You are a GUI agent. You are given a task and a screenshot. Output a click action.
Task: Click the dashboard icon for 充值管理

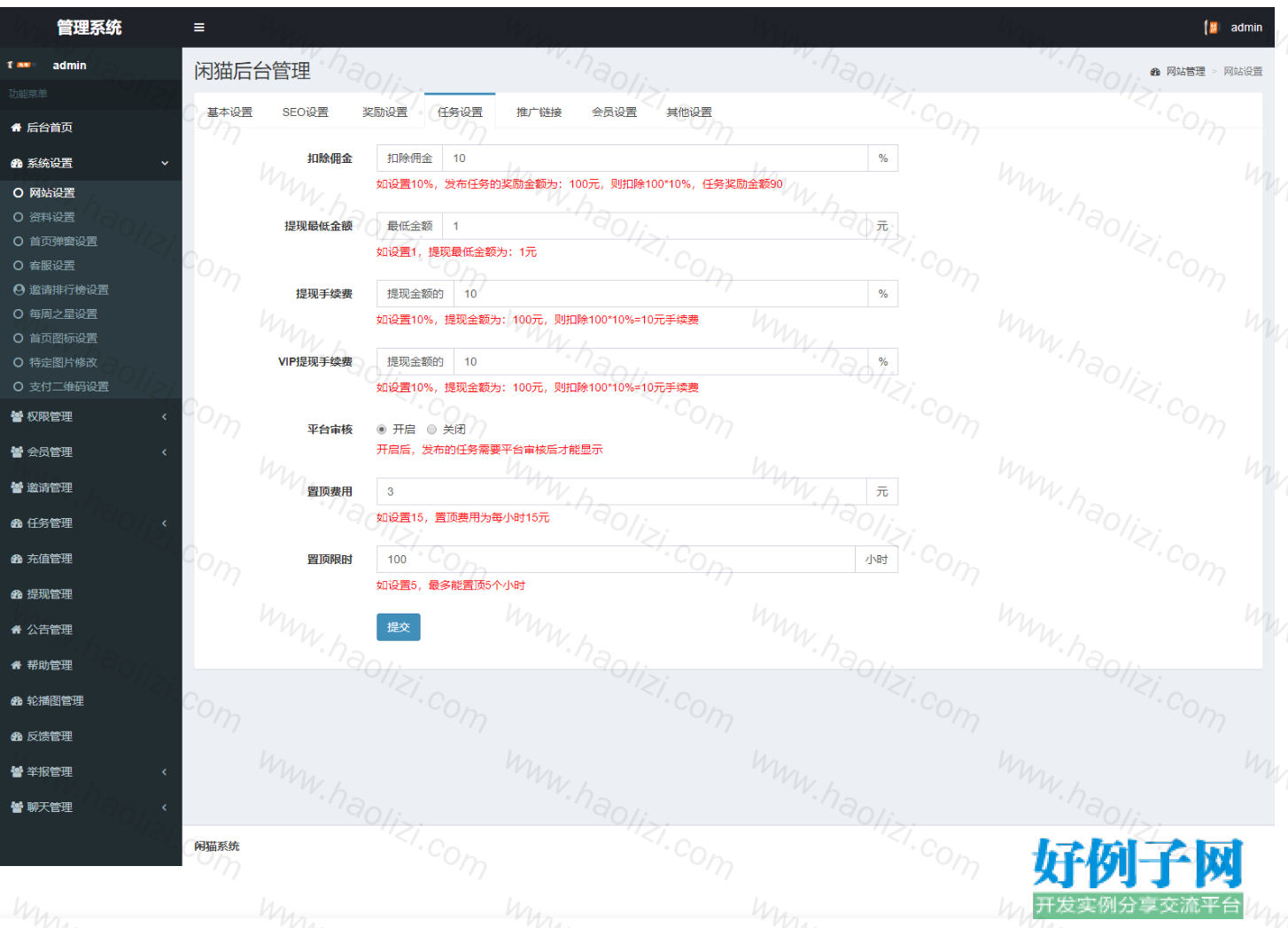pyautogui.click(x=16, y=559)
